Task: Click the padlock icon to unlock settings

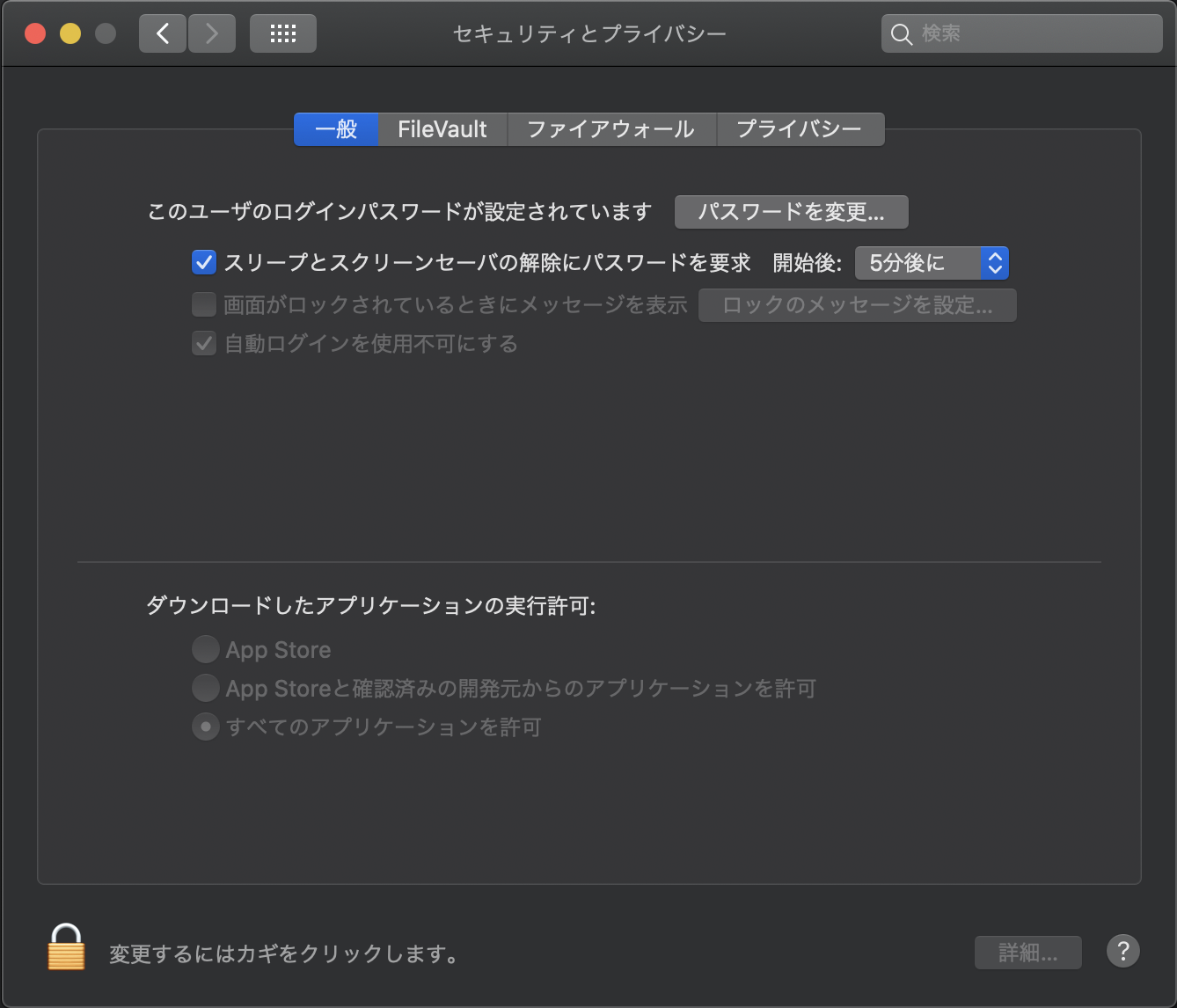Action: tap(66, 948)
